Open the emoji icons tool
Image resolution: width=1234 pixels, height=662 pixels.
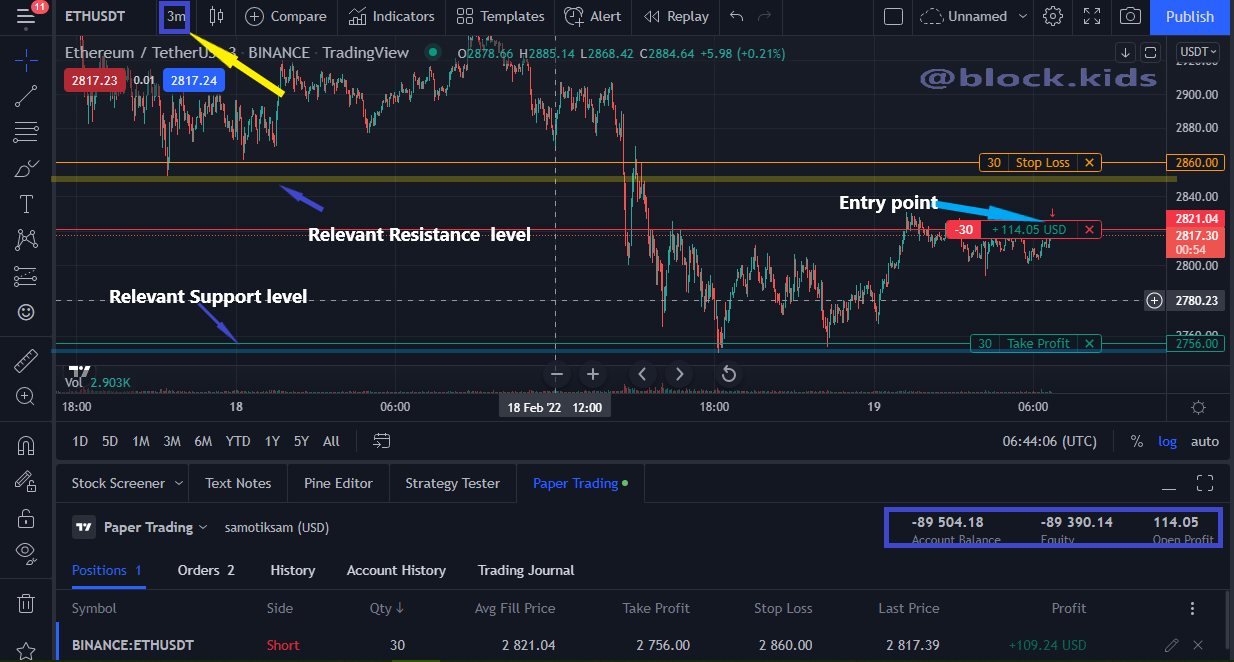pos(26,312)
